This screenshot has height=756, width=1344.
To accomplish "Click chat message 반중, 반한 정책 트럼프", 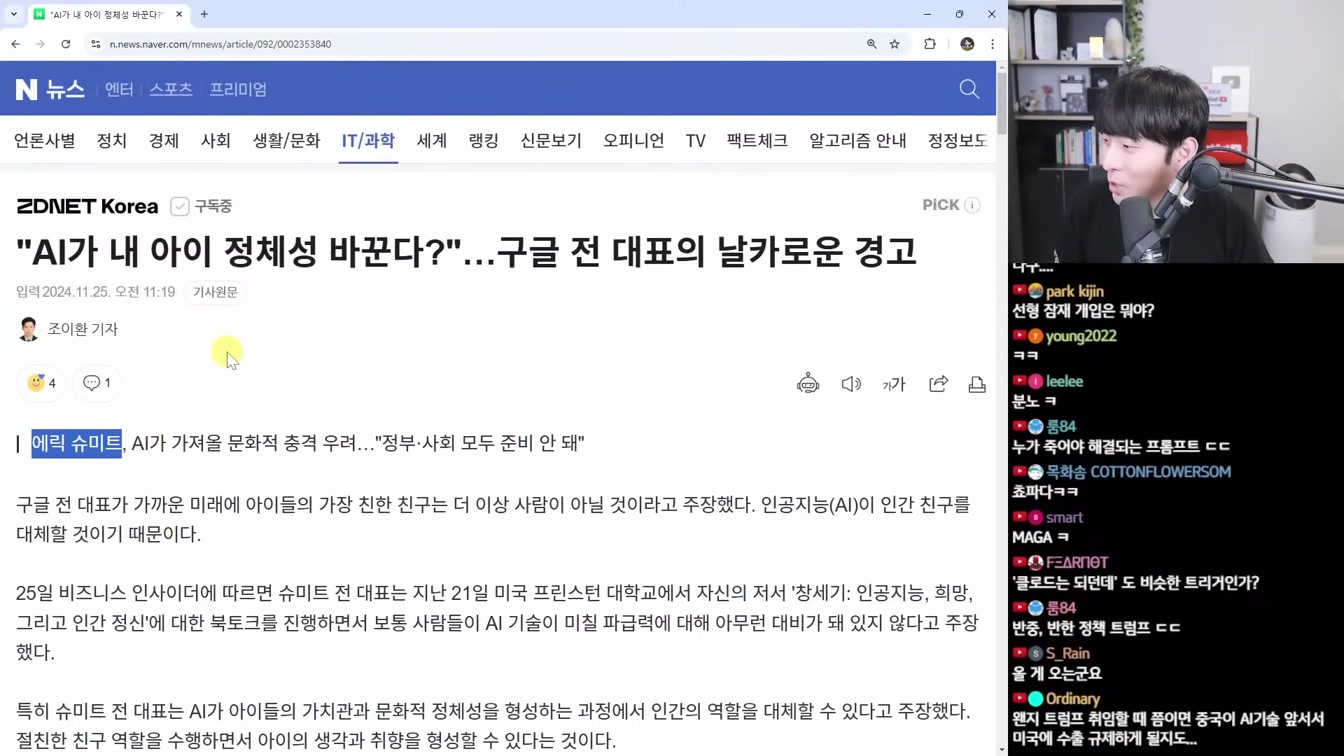I will point(1096,628).
